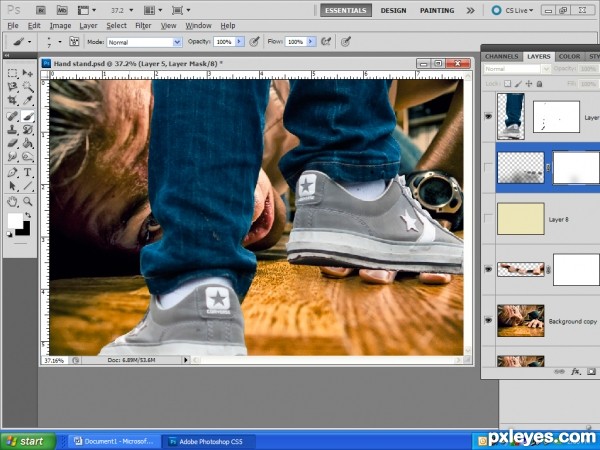The height and width of the screenshot is (450, 600).
Task: Select the Eyedropper tool
Action: tap(28, 101)
